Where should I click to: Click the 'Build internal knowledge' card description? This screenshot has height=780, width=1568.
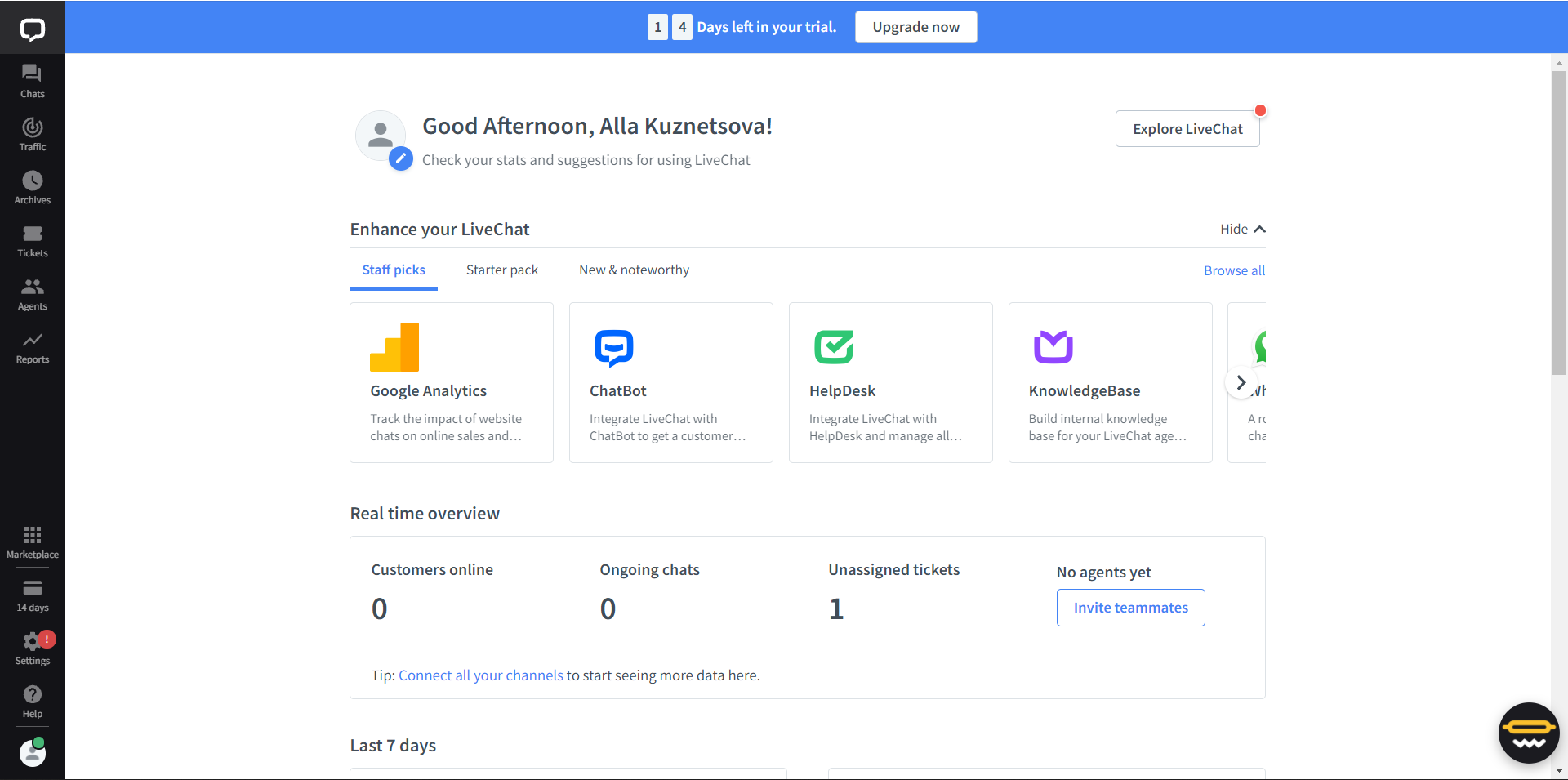click(x=1107, y=427)
